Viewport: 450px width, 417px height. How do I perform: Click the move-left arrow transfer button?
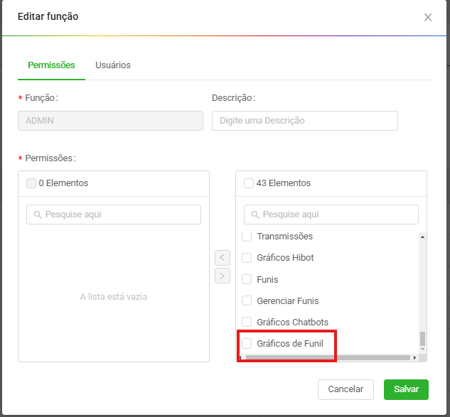point(222,258)
